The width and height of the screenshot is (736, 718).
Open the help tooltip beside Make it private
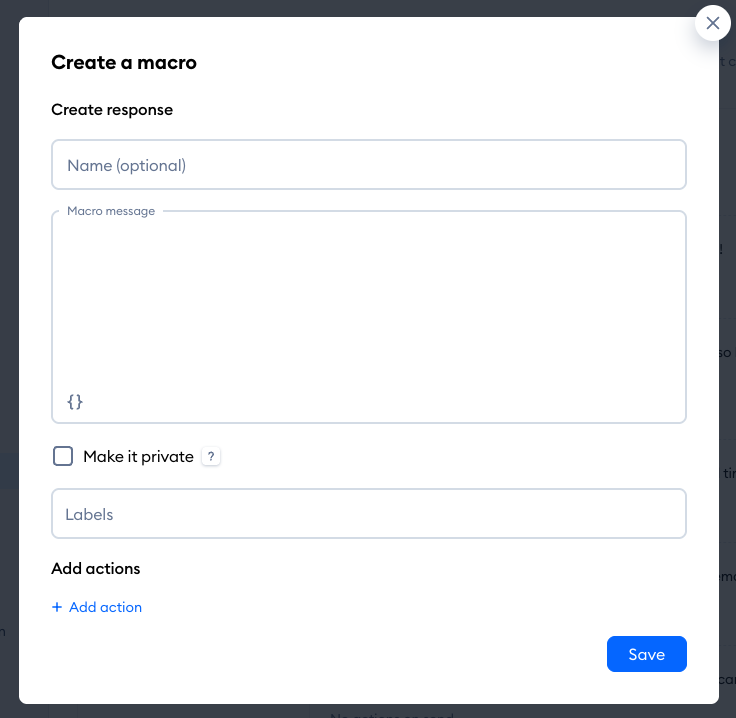tap(210, 457)
